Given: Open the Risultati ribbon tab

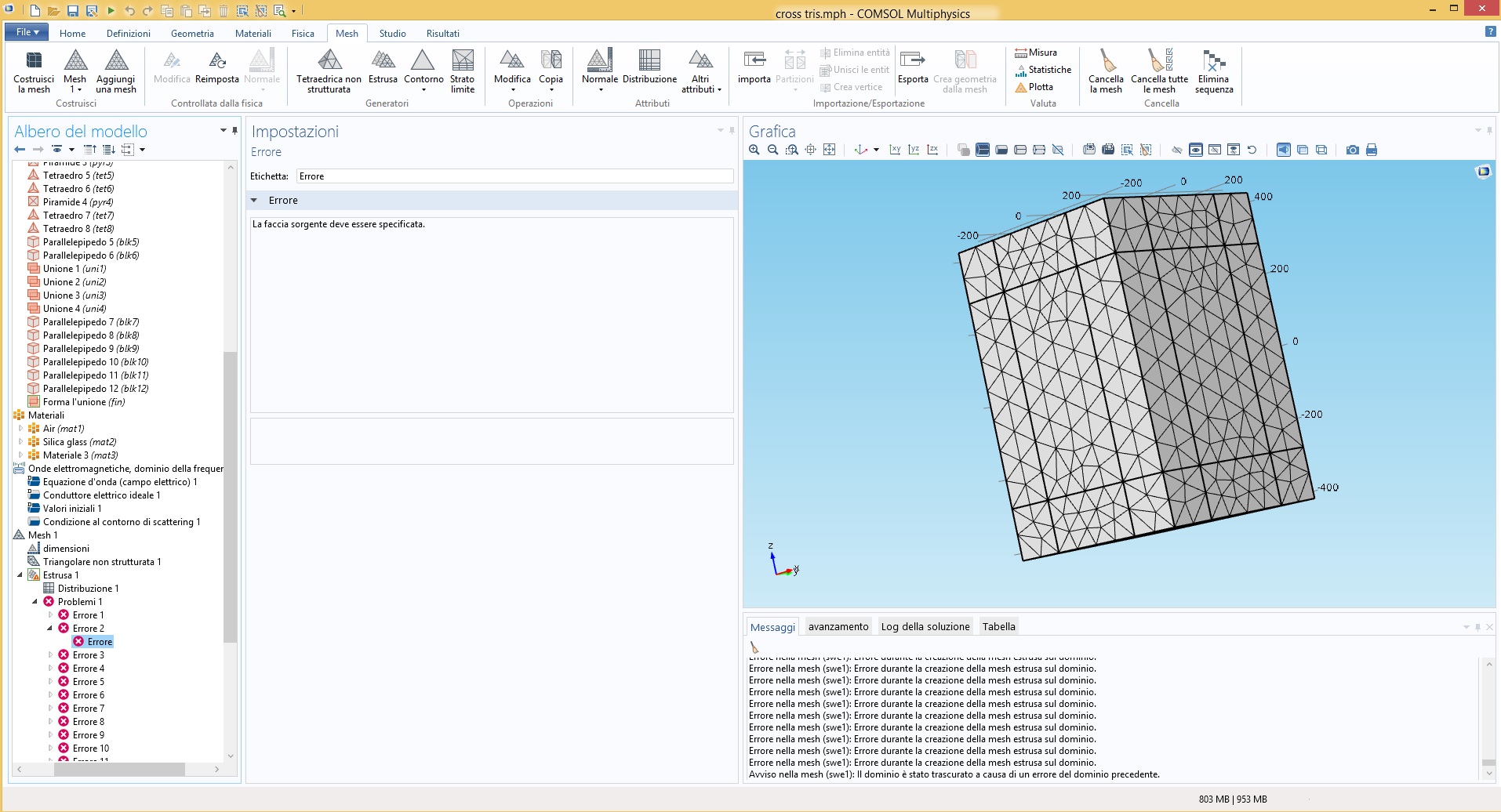Looking at the screenshot, I should pos(442,34).
